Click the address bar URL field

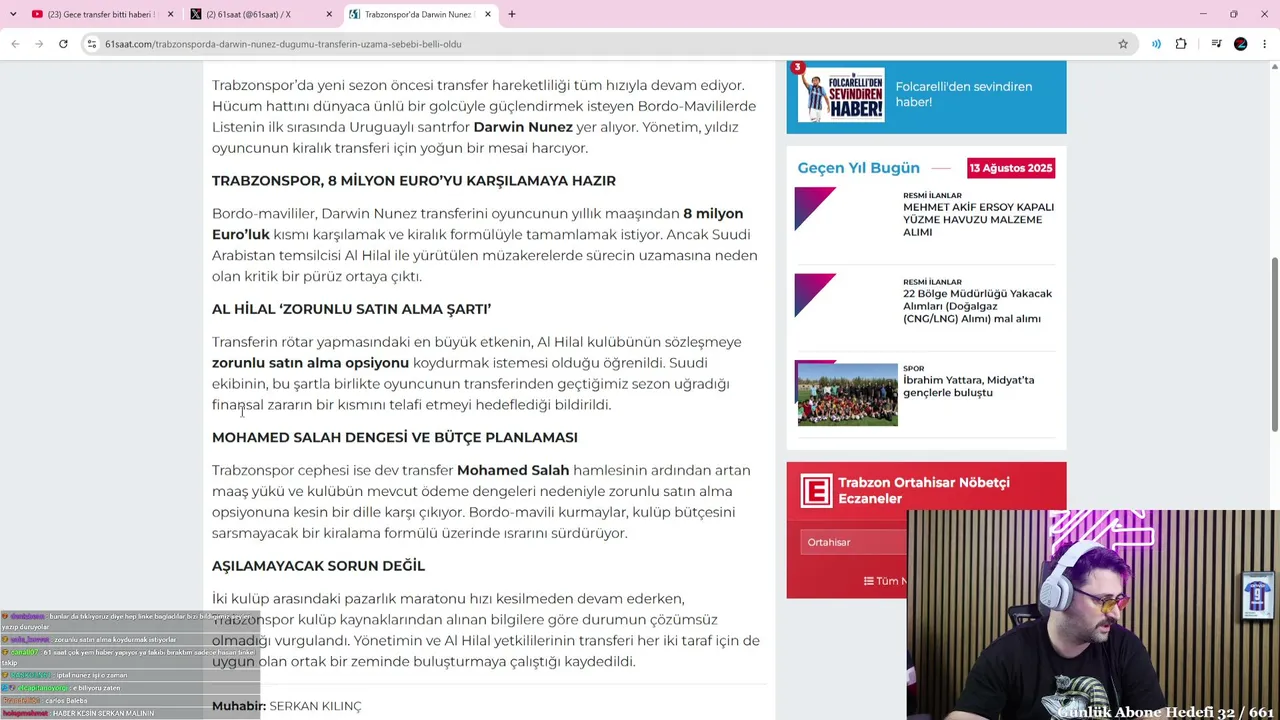pyautogui.click(x=600, y=44)
